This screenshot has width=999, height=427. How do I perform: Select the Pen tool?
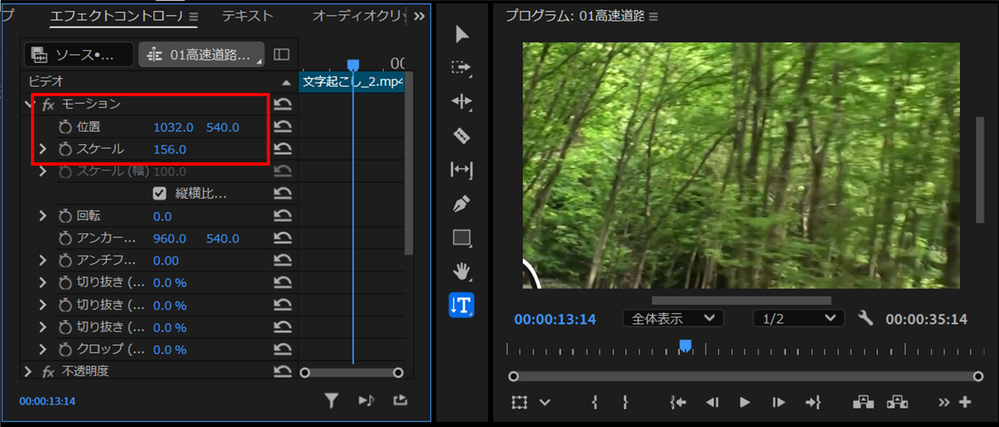pos(461,204)
